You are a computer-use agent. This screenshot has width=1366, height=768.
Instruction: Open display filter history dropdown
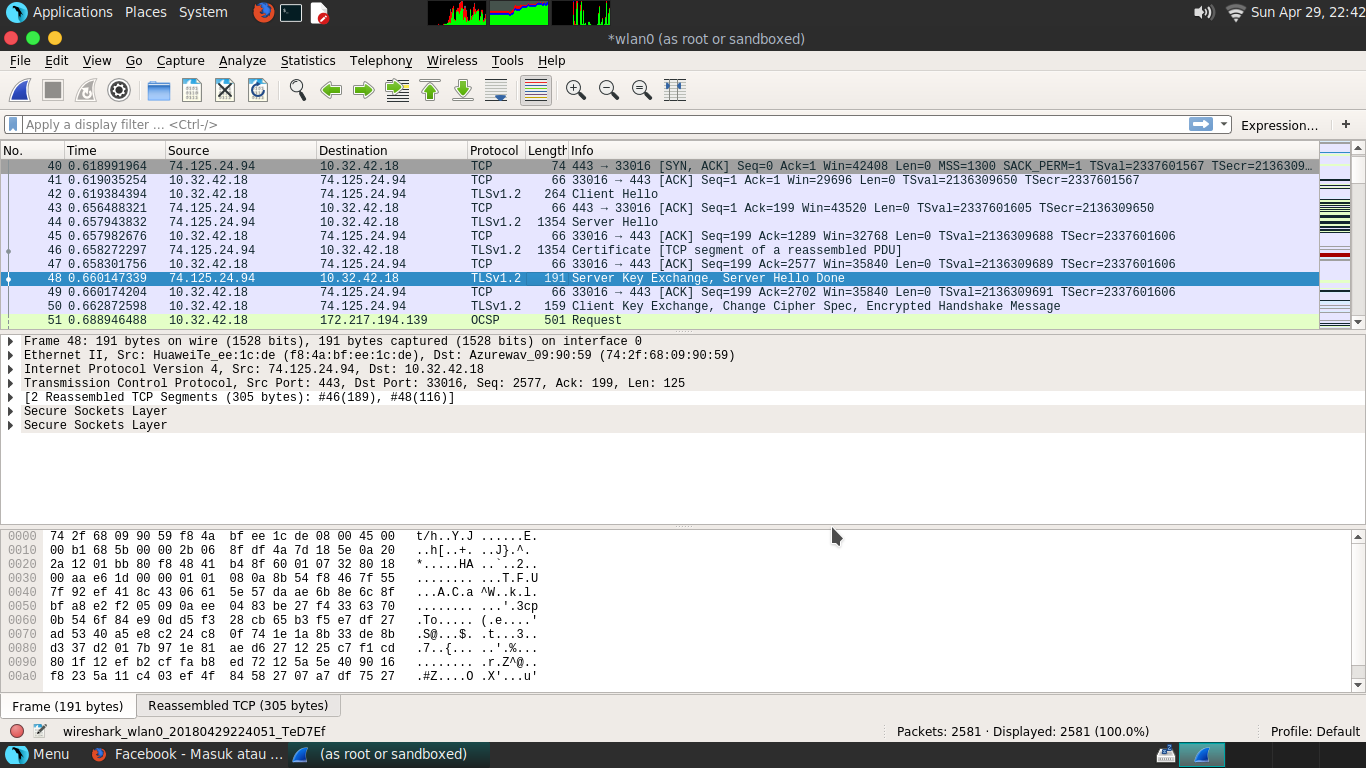coord(1224,124)
